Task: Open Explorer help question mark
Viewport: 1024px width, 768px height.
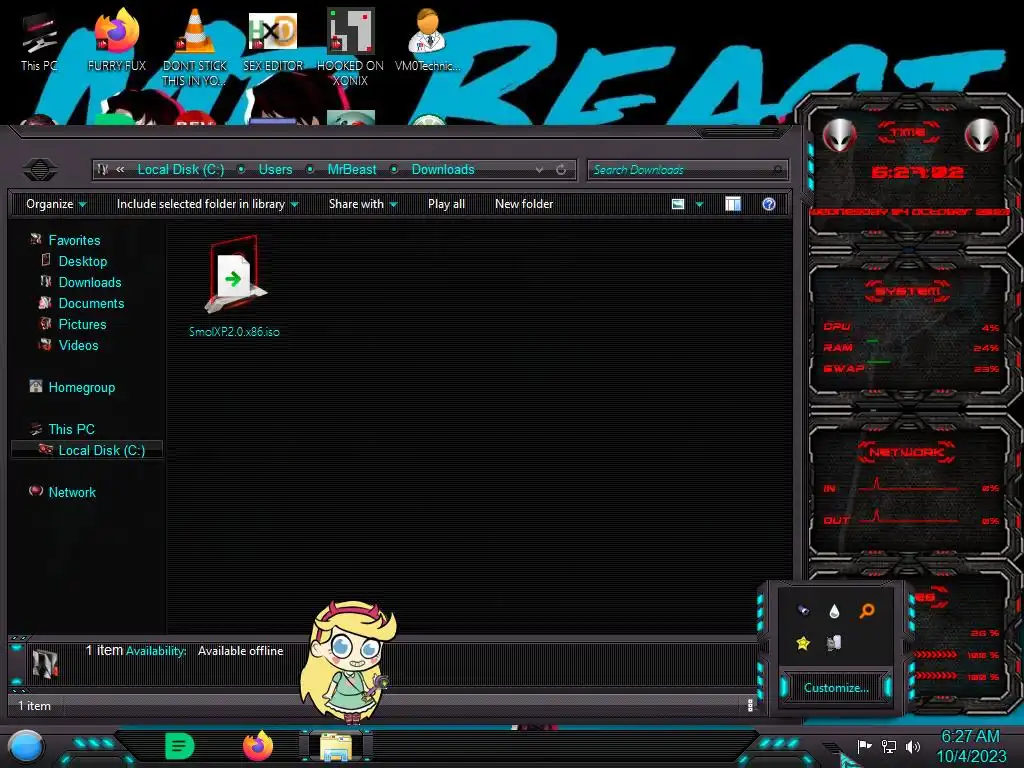Action: coord(769,204)
